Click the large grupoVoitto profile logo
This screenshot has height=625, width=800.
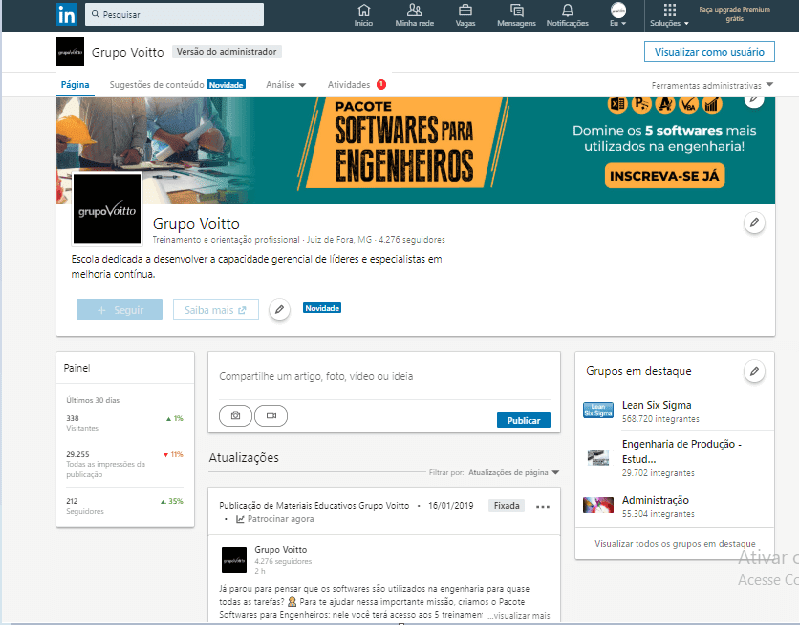pyautogui.click(x=107, y=209)
